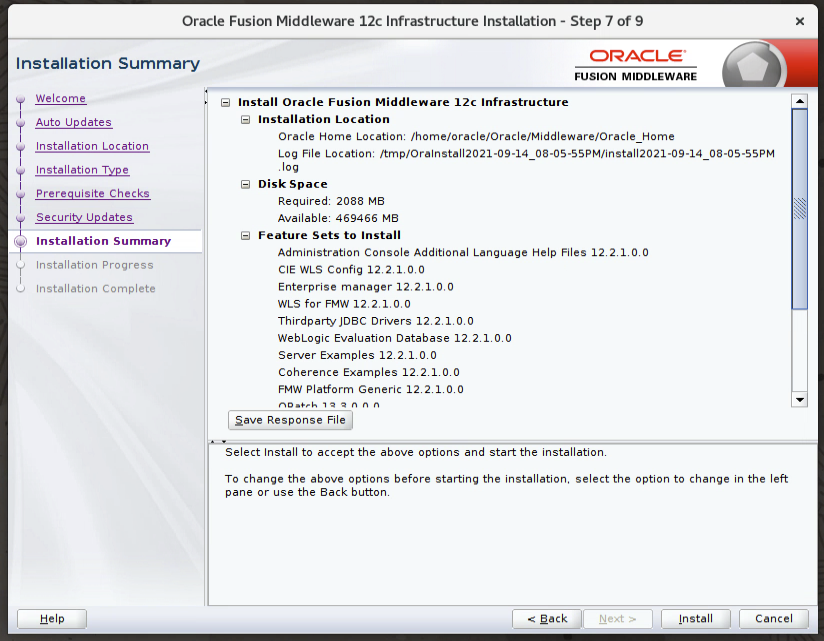Click the Security Updates step bullet icon
824x641 pixels.
[x=20, y=218]
